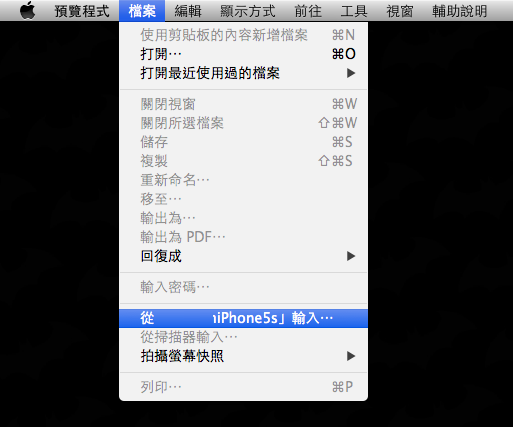Expand 打開最近使用過的檔案 submenu arrow
The height and width of the screenshot is (427, 513).
pyautogui.click(x=351, y=73)
